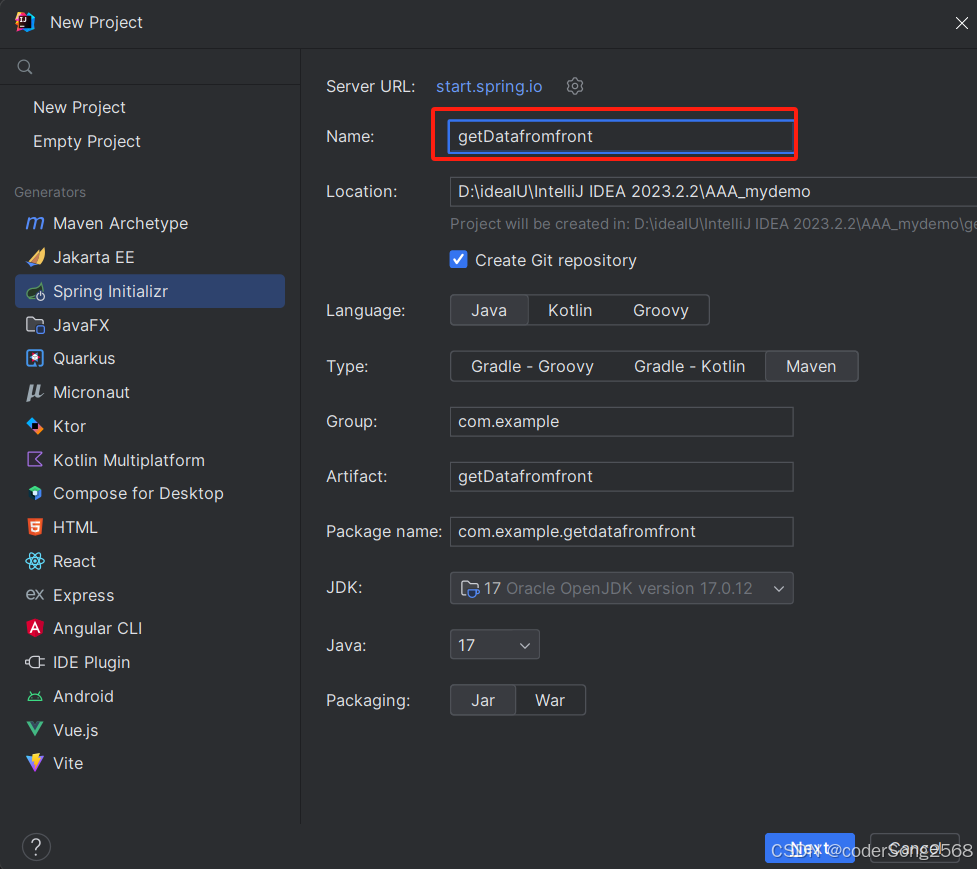This screenshot has width=977, height=869.
Task: Choose the Quarkus generator label
Action: point(84,359)
